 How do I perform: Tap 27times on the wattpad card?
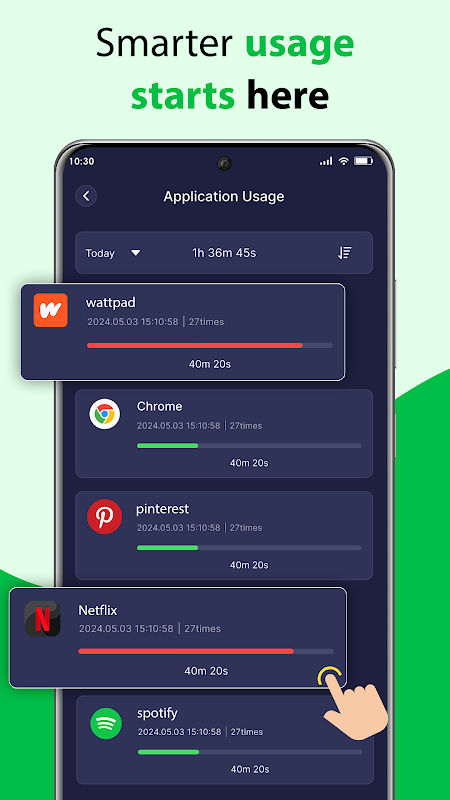(206, 322)
